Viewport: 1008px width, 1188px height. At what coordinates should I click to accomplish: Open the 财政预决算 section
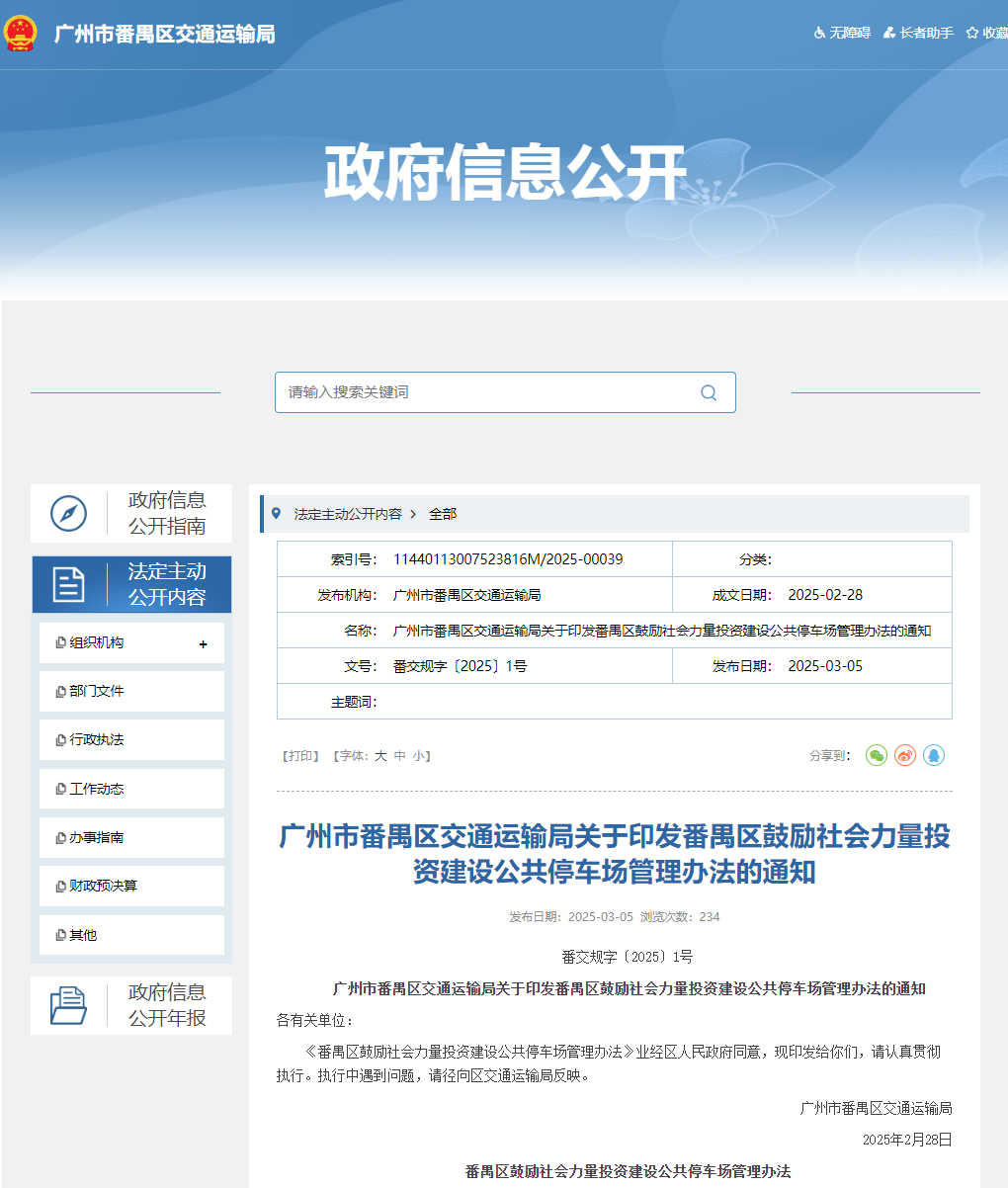[x=103, y=886]
